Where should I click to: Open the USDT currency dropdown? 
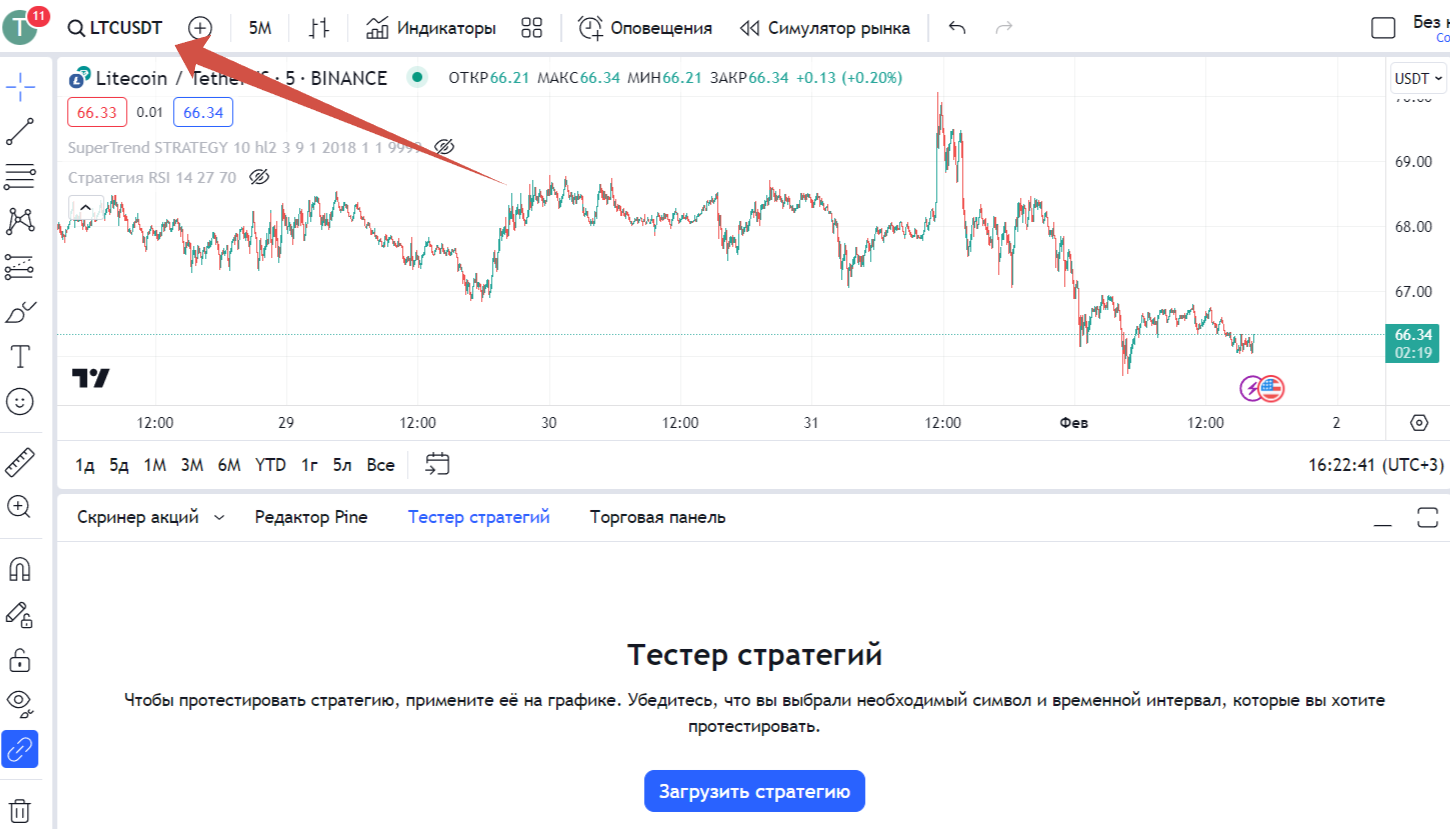tap(1418, 78)
